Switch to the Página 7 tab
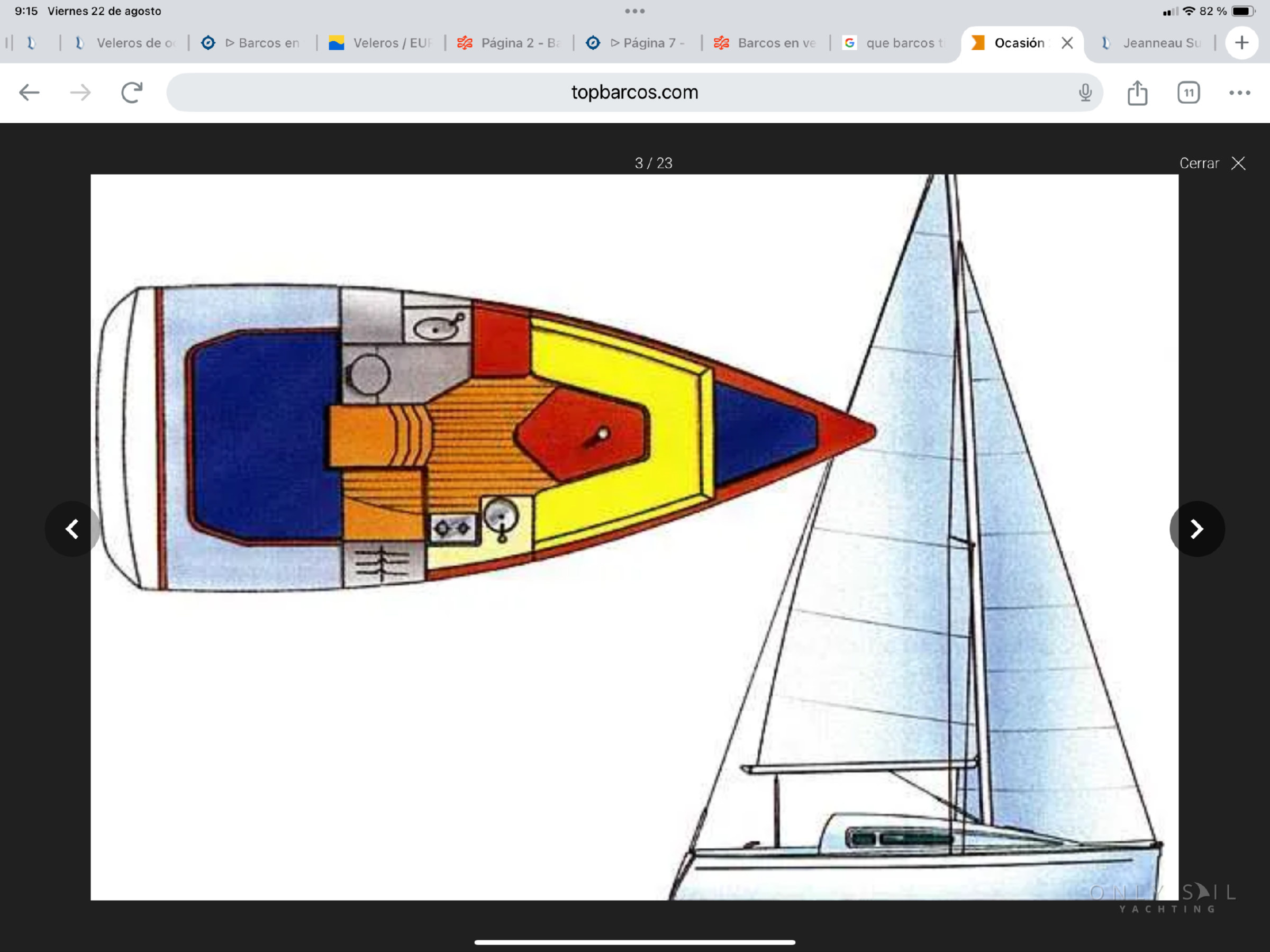 pos(637,43)
